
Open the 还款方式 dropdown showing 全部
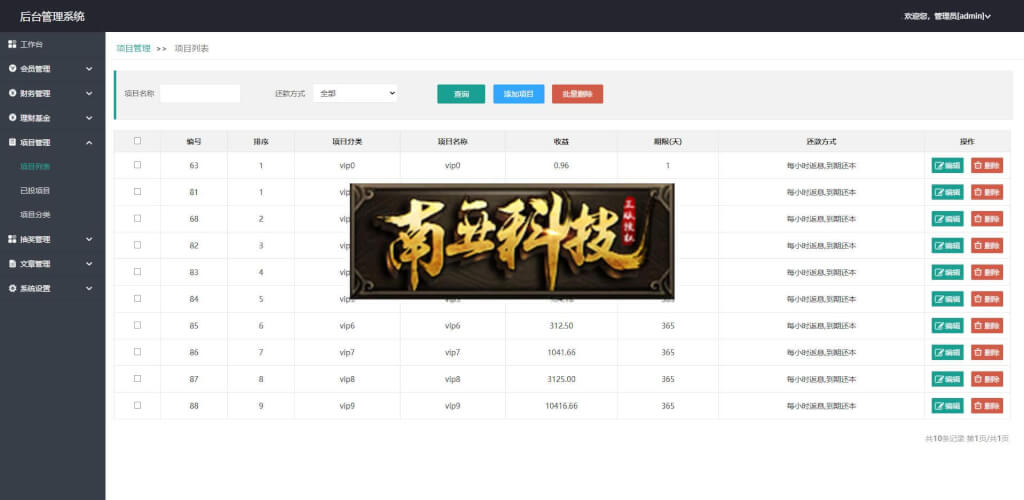point(355,93)
